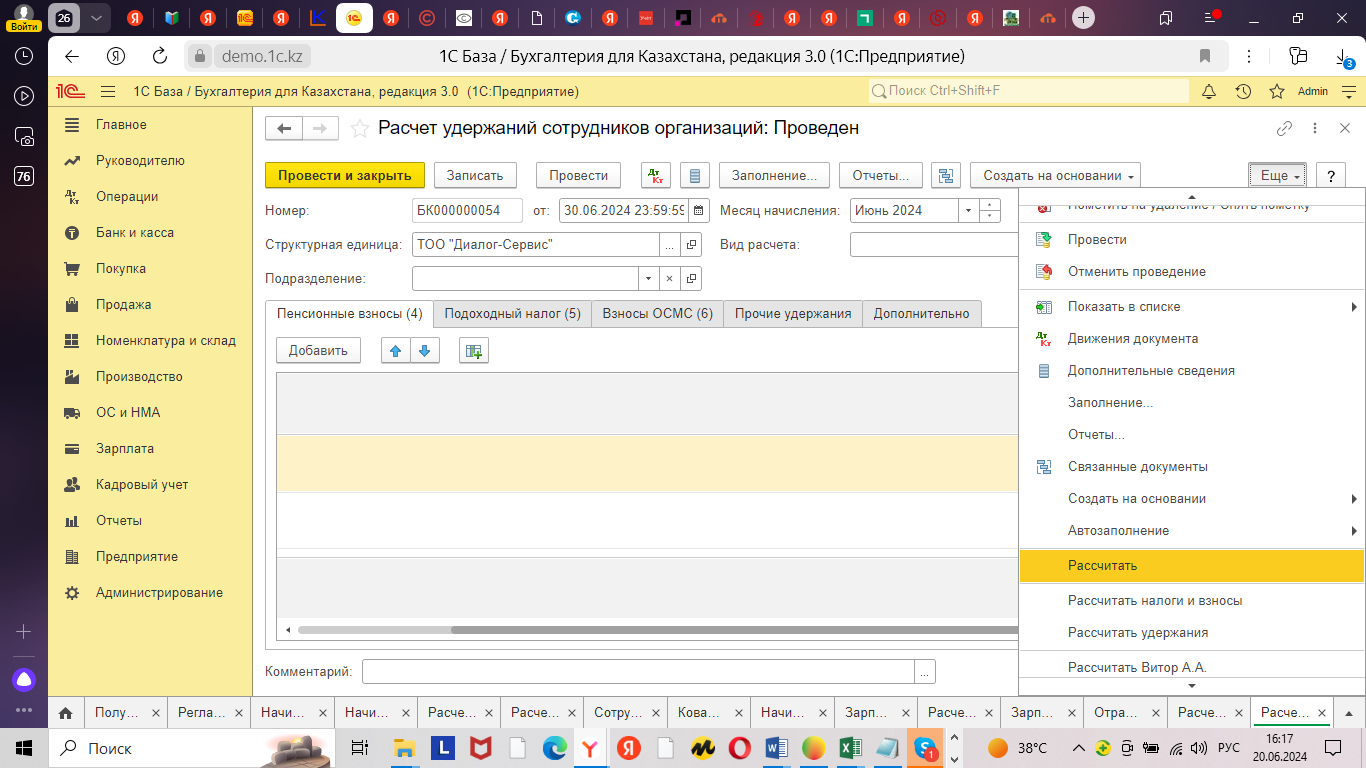Expand the Подразделение field dropdown arrow

[649, 279]
